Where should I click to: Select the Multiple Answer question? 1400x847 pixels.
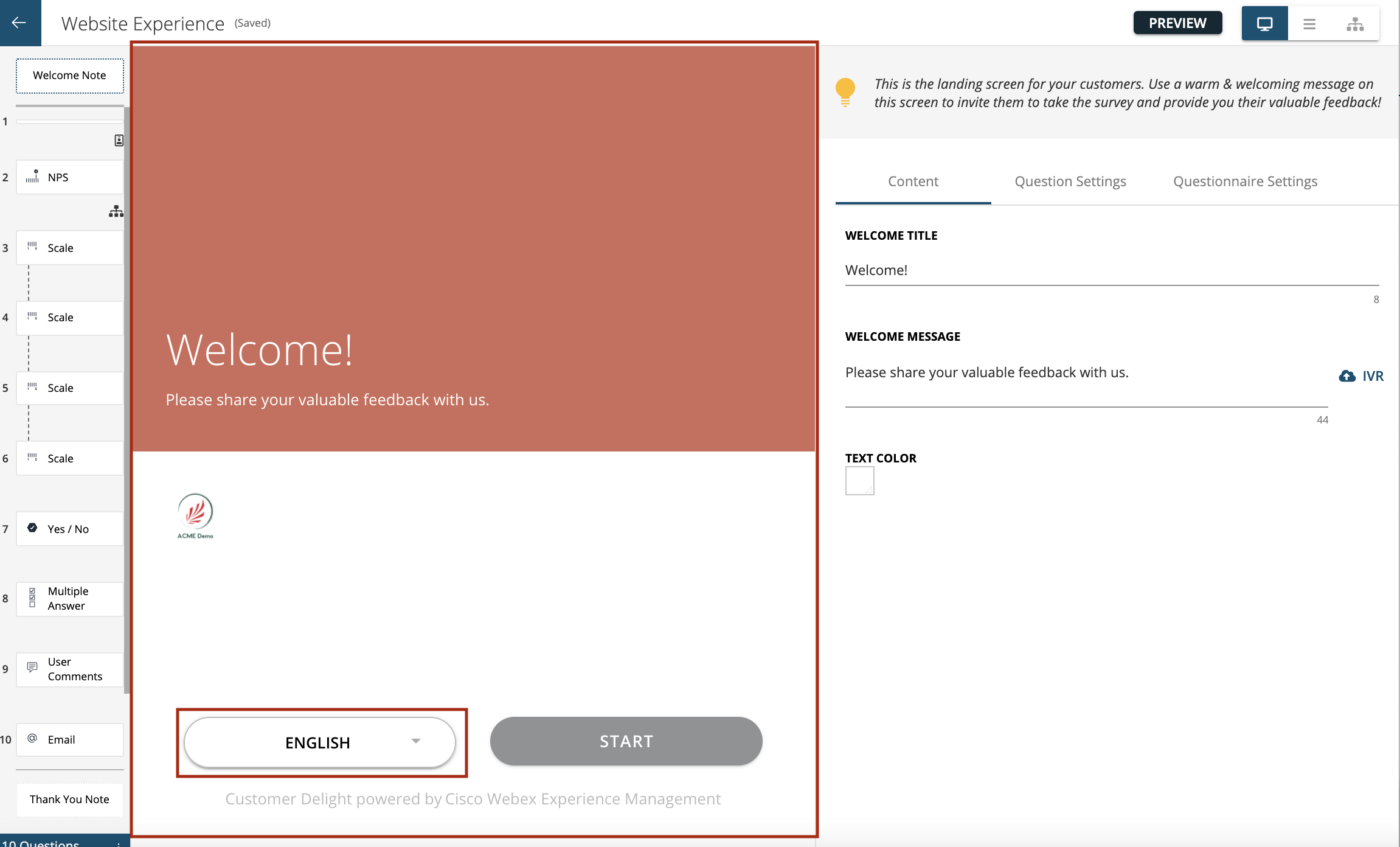(x=70, y=599)
